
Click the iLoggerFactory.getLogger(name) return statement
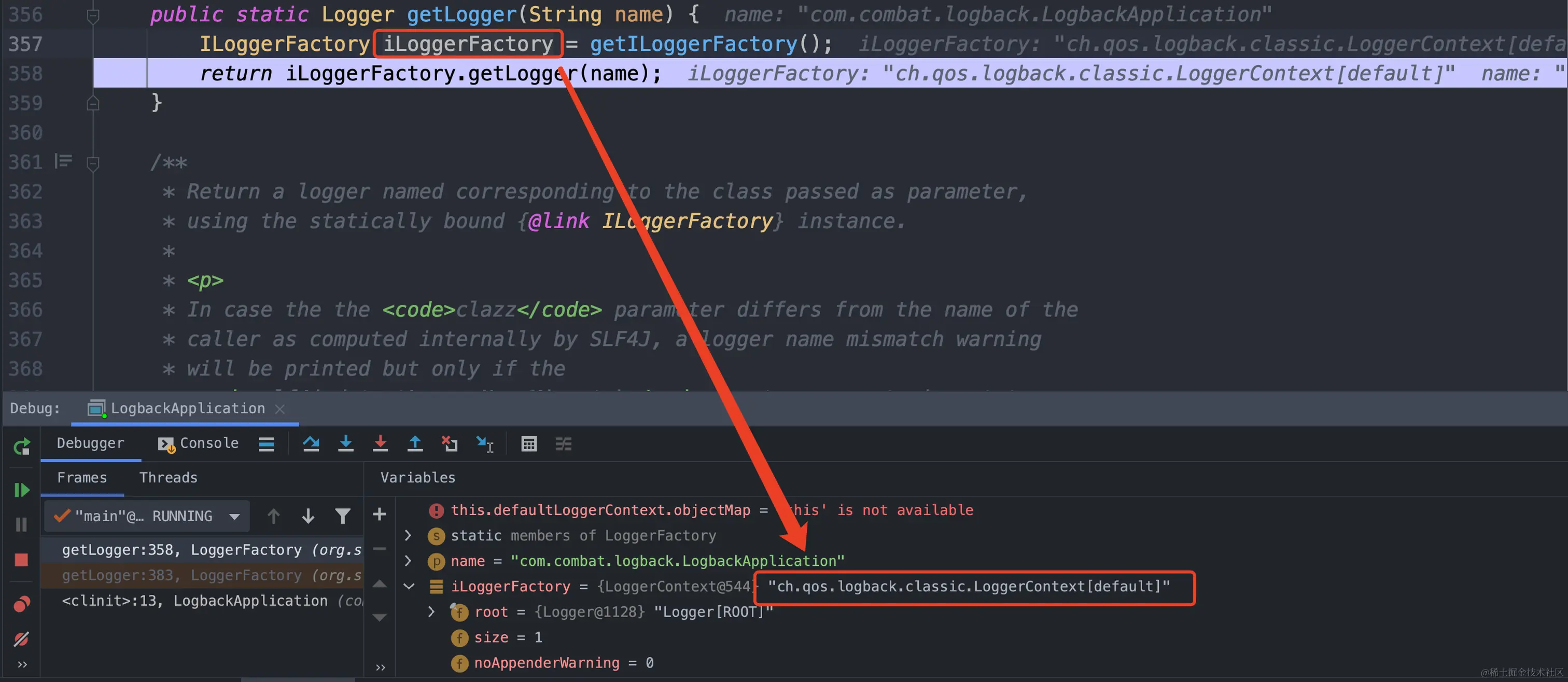click(x=430, y=74)
